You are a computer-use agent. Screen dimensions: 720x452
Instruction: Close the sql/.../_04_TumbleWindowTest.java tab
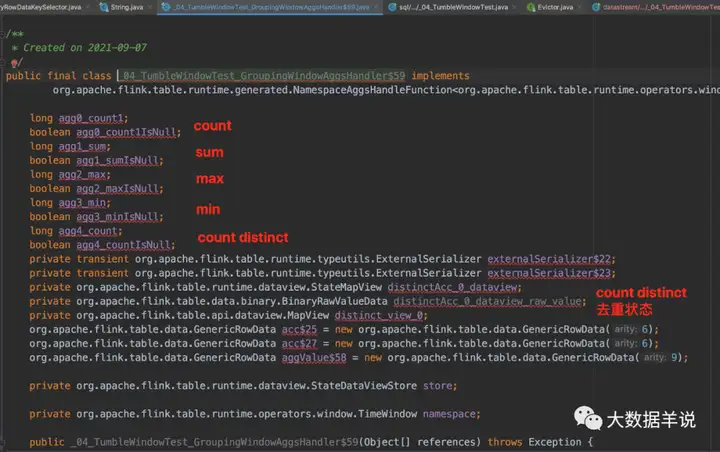tap(514, 7)
